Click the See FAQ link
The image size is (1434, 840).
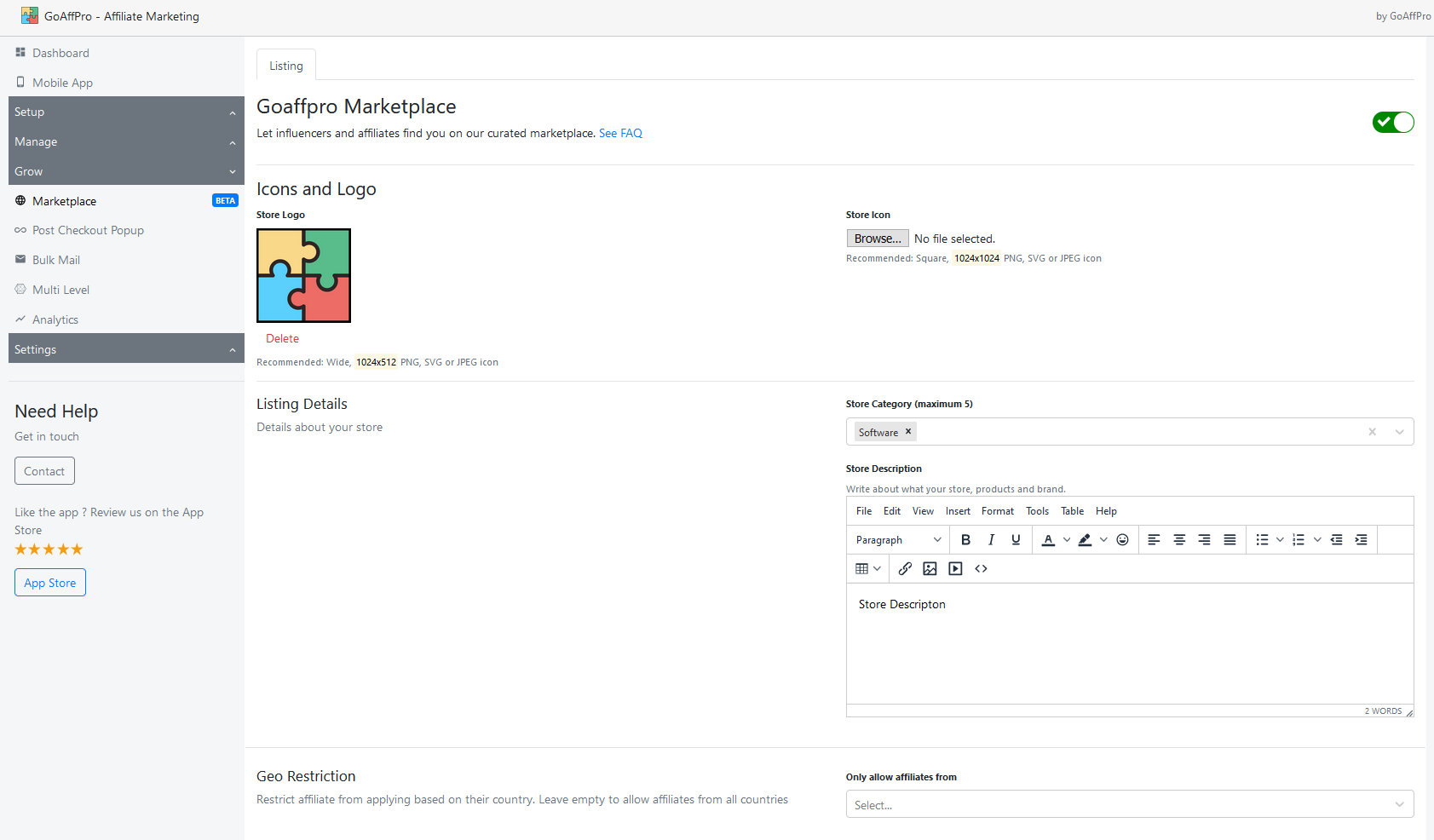(620, 133)
